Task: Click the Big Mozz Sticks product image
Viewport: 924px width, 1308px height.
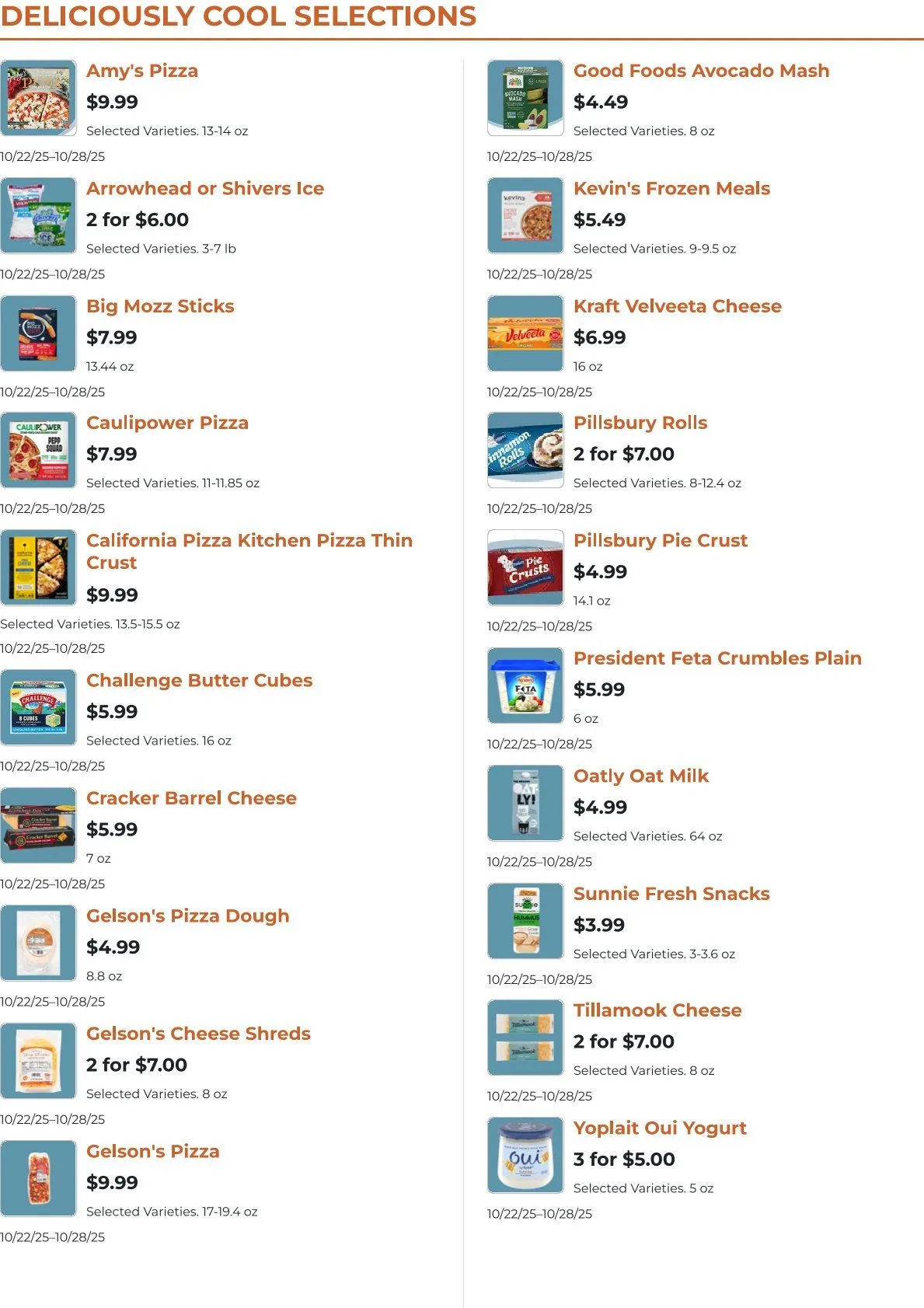Action: click(x=38, y=333)
